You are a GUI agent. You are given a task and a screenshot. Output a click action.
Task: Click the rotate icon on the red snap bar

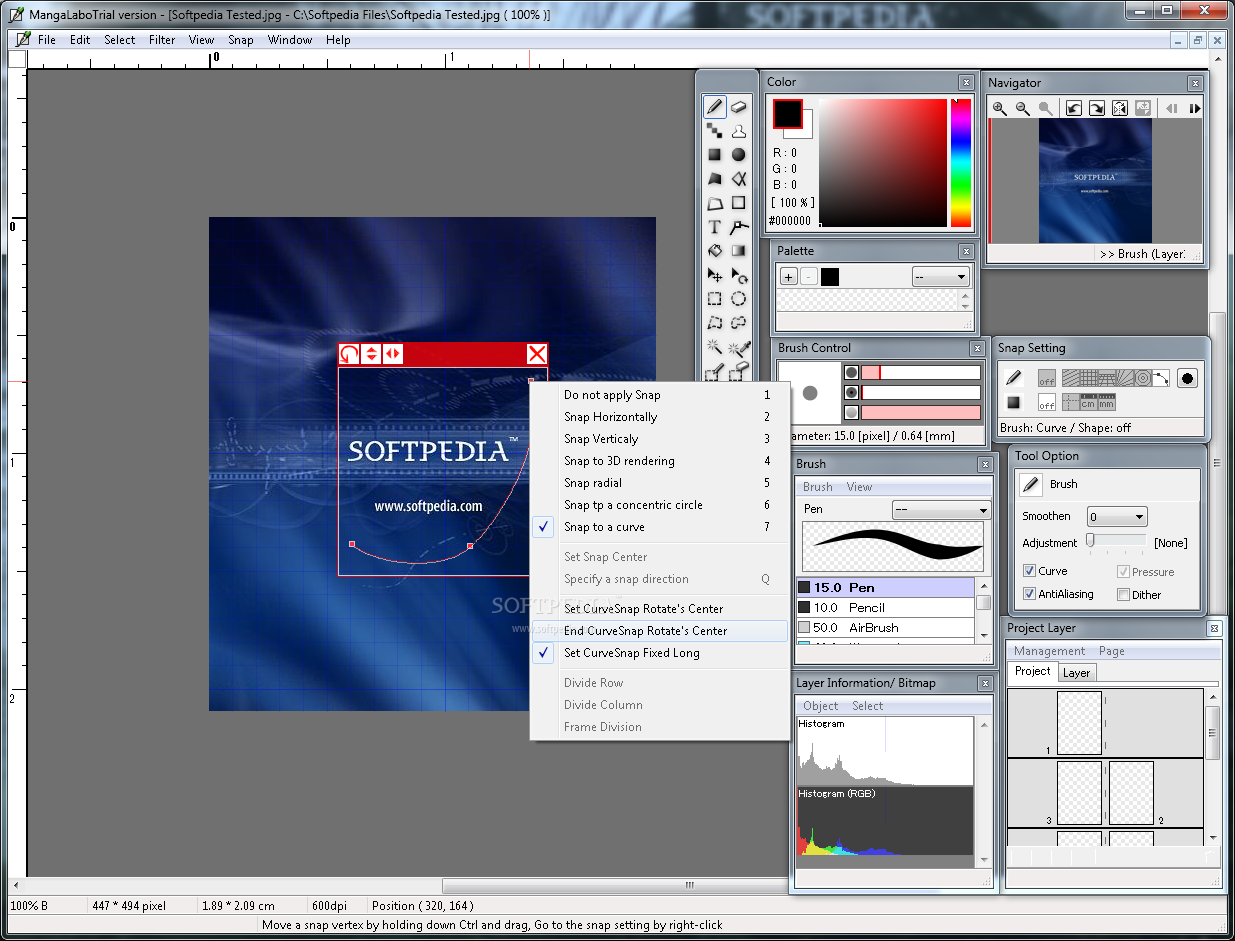pyautogui.click(x=349, y=353)
